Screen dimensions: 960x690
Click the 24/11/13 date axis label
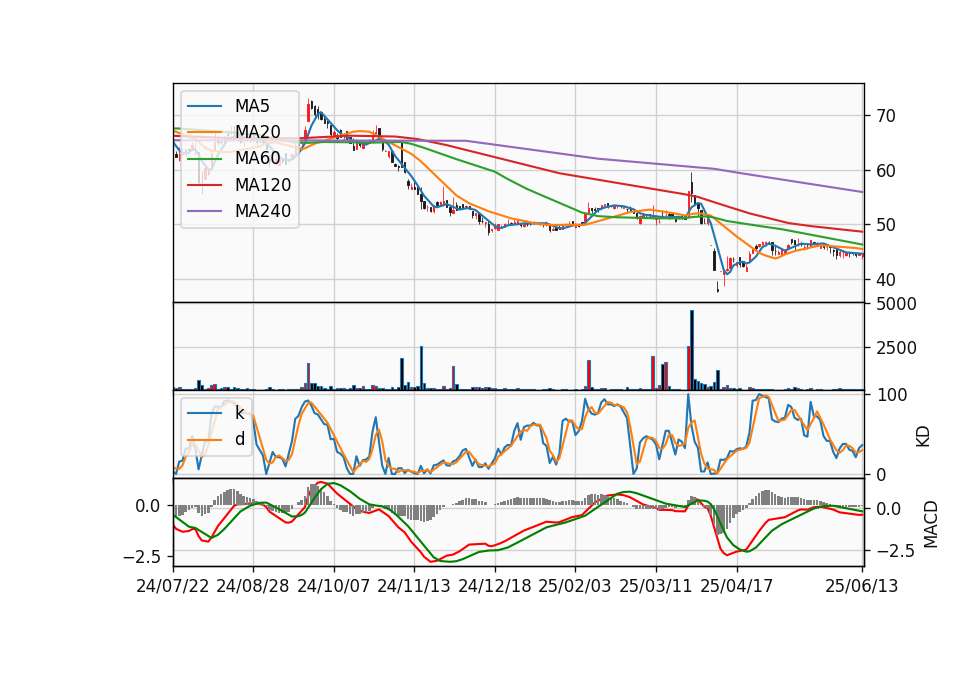click(414, 586)
